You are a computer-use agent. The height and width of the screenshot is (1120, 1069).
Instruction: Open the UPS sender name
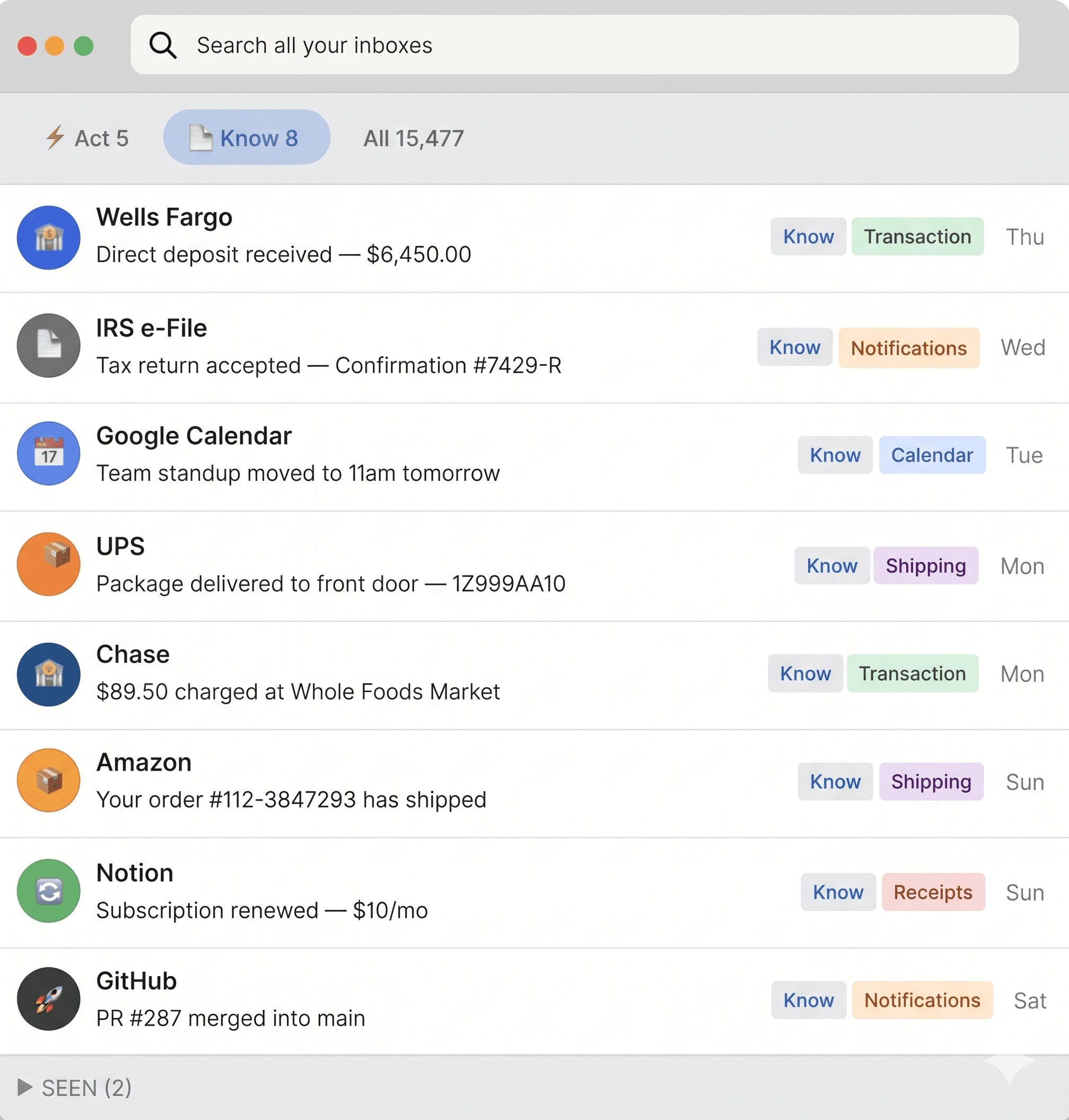[x=120, y=547]
